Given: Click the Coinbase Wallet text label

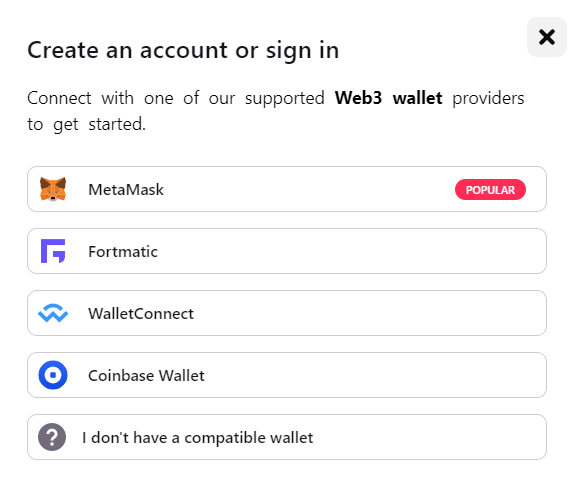Looking at the screenshot, I should coord(147,376).
